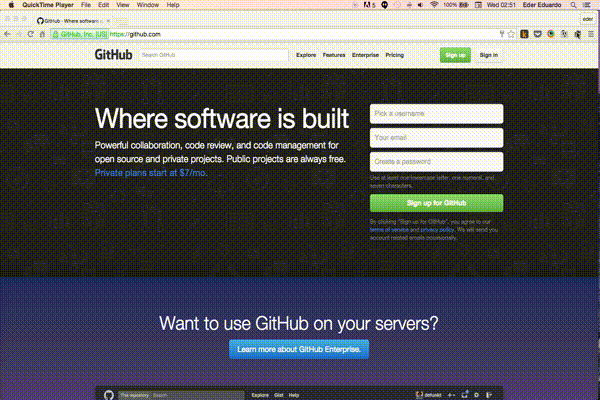This screenshot has width=600, height=400.
Task: Open the Pocket extension icon
Action: point(538,34)
